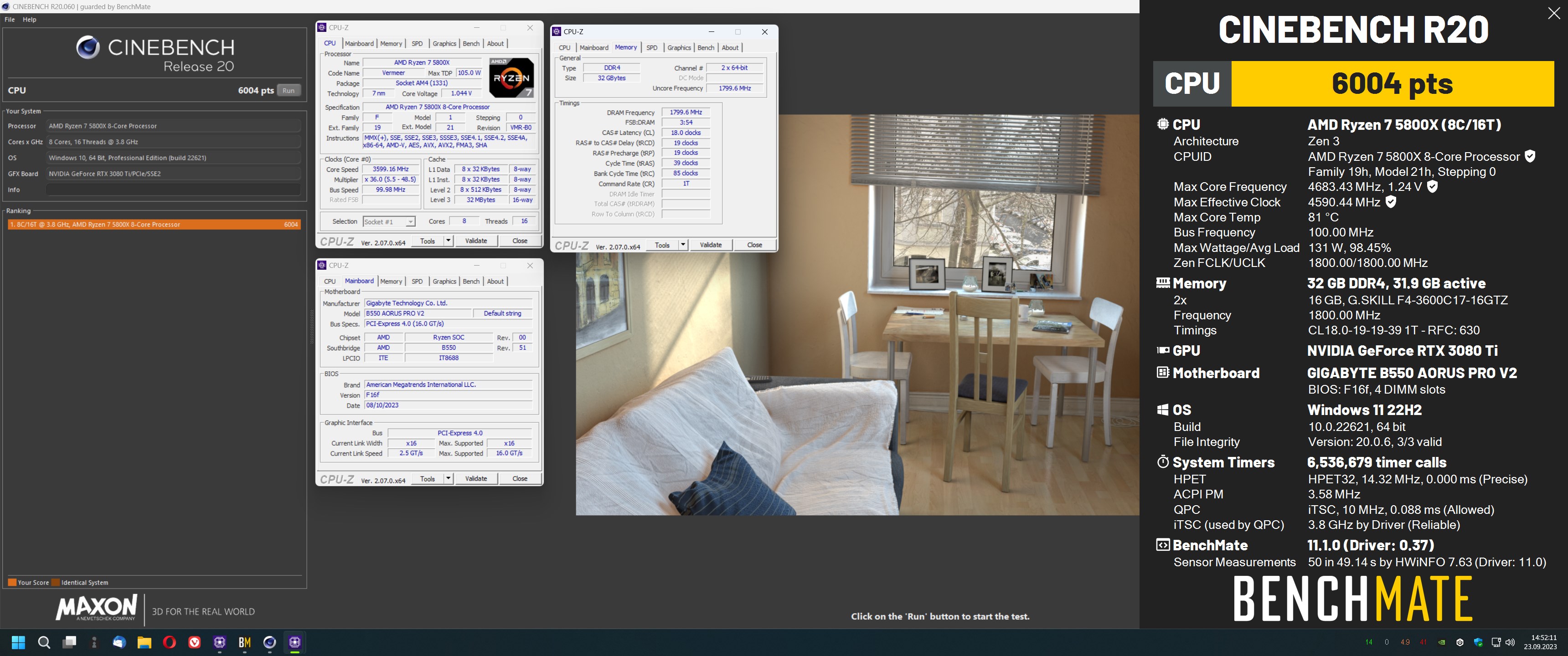Click the Core Speed value 3599.16 MHz

click(x=391, y=169)
